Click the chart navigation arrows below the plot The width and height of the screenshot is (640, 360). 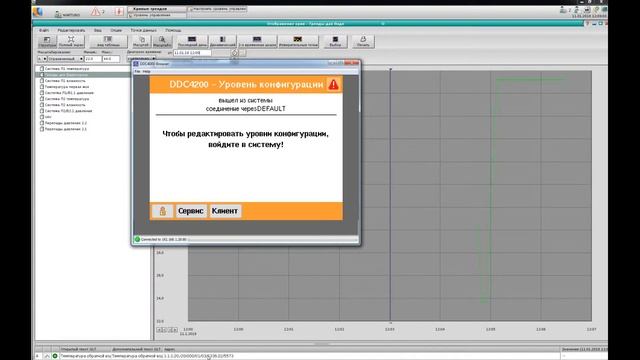(x=167, y=329)
